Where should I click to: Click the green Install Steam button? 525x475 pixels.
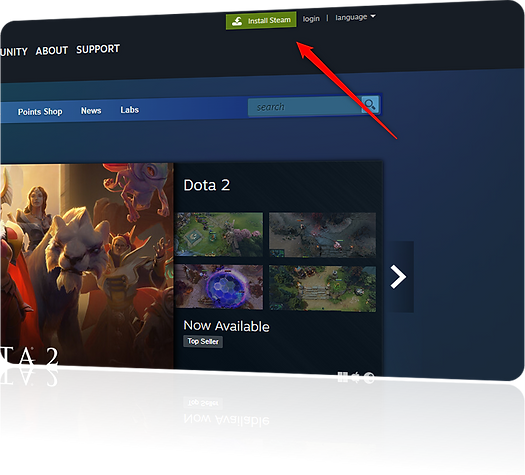tap(261, 21)
